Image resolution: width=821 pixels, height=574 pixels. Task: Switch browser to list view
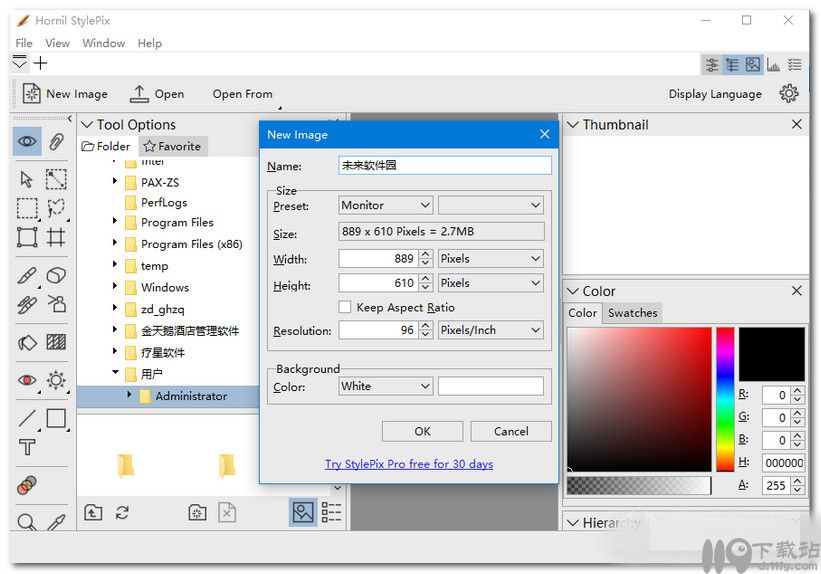point(331,512)
